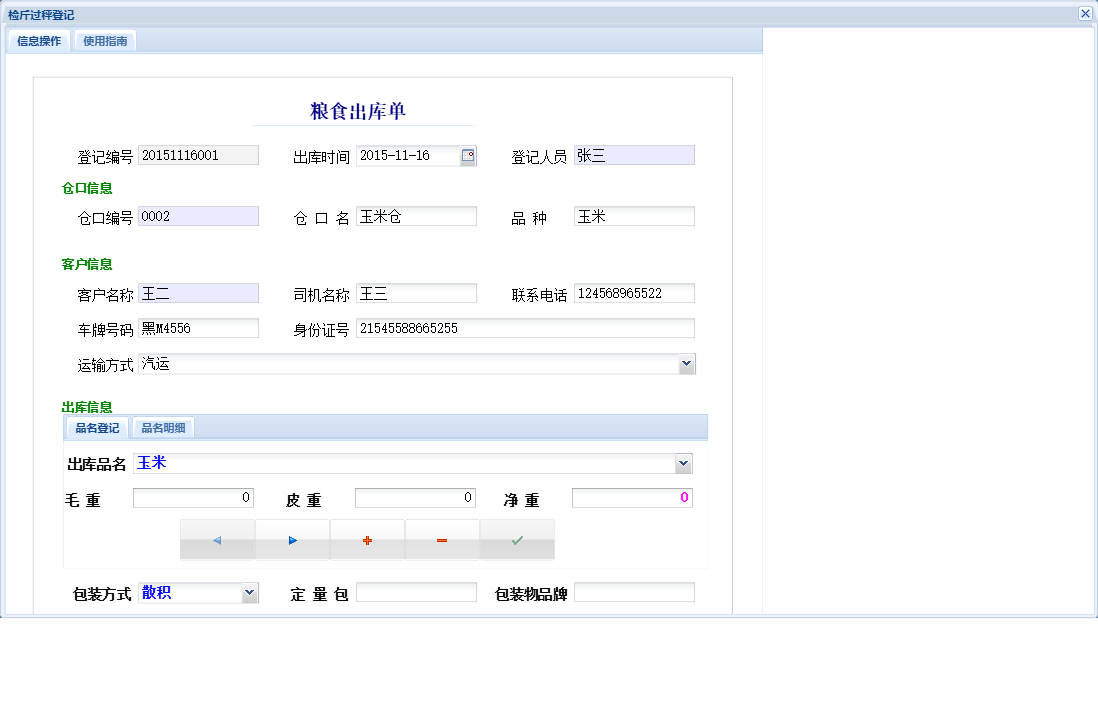Switch to the 使用指南 tab
This screenshot has height=722, width=1098.
tap(105, 41)
